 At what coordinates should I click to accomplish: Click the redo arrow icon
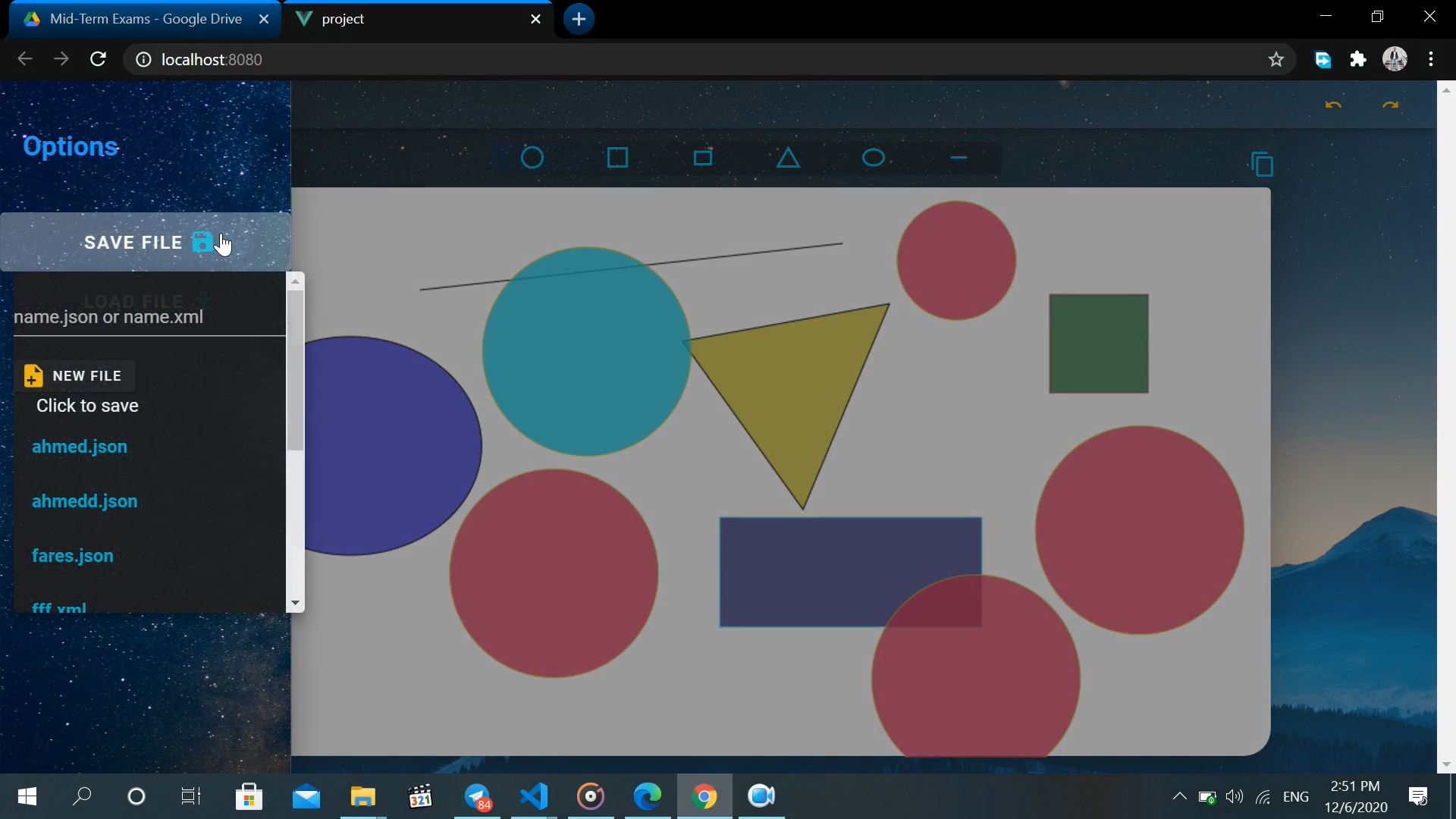(x=1390, y=105)
